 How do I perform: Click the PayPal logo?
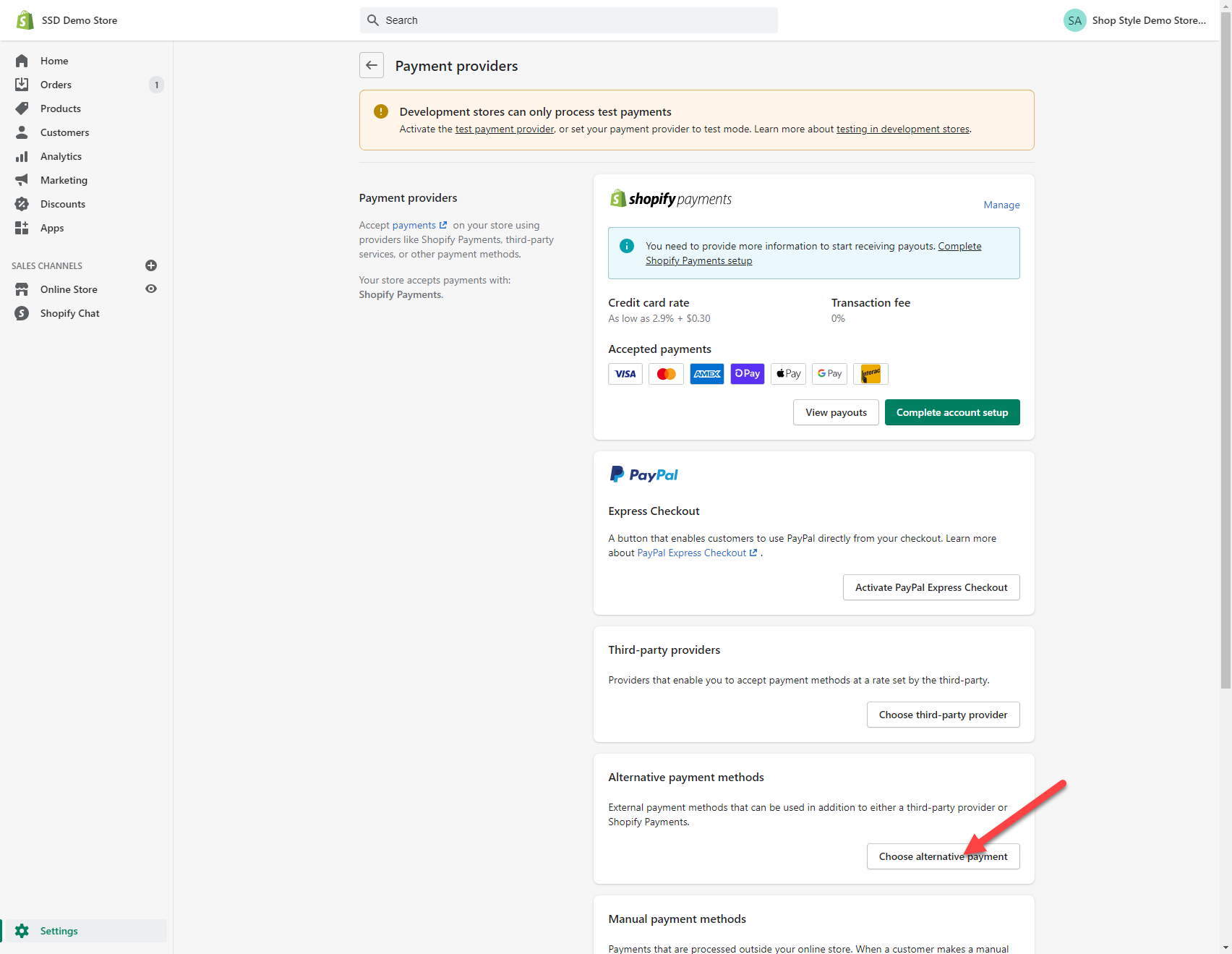click(x=643, y=474)
